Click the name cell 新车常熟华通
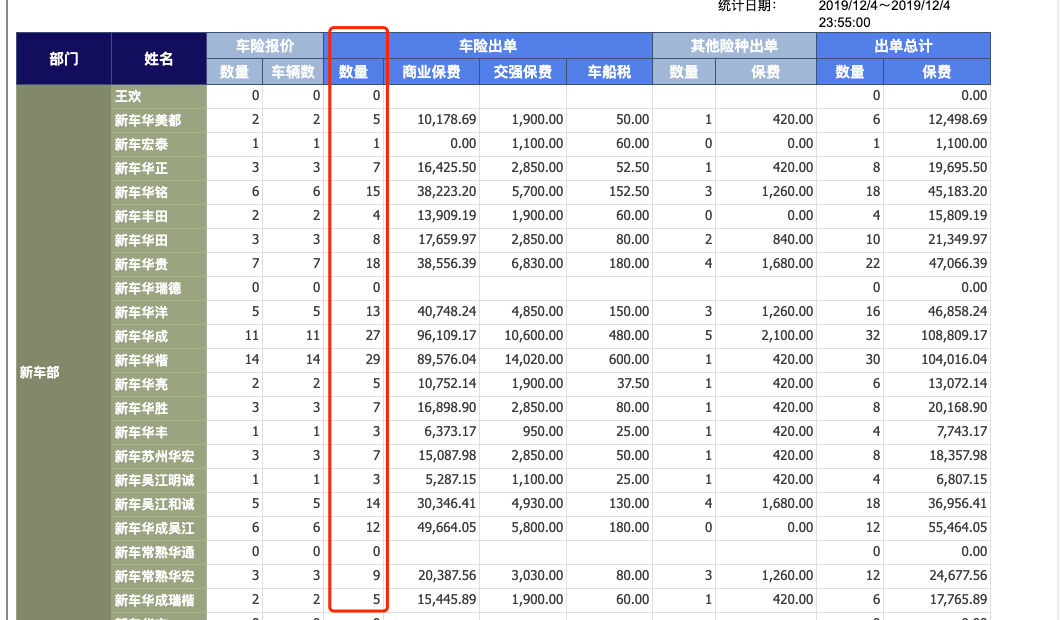The image size is (1060, 620). coord(159,552)
